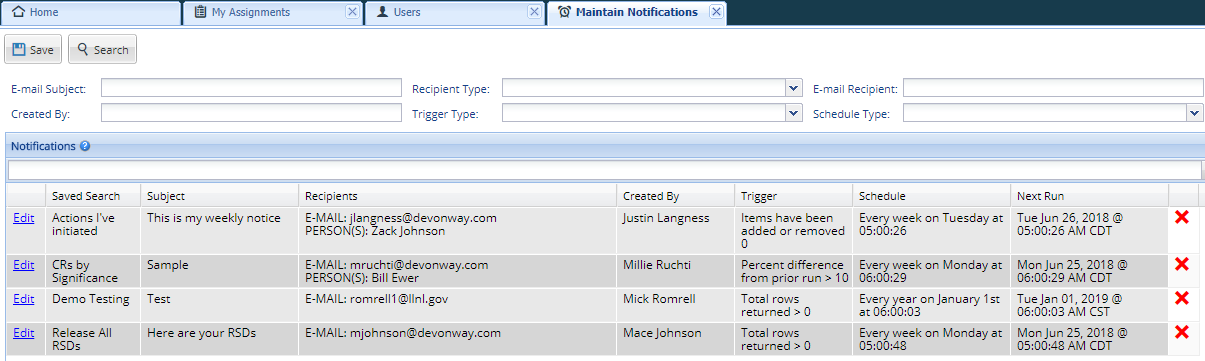Focus the Created By field
Screen dimensions: 1205x361
click(250, 113)
